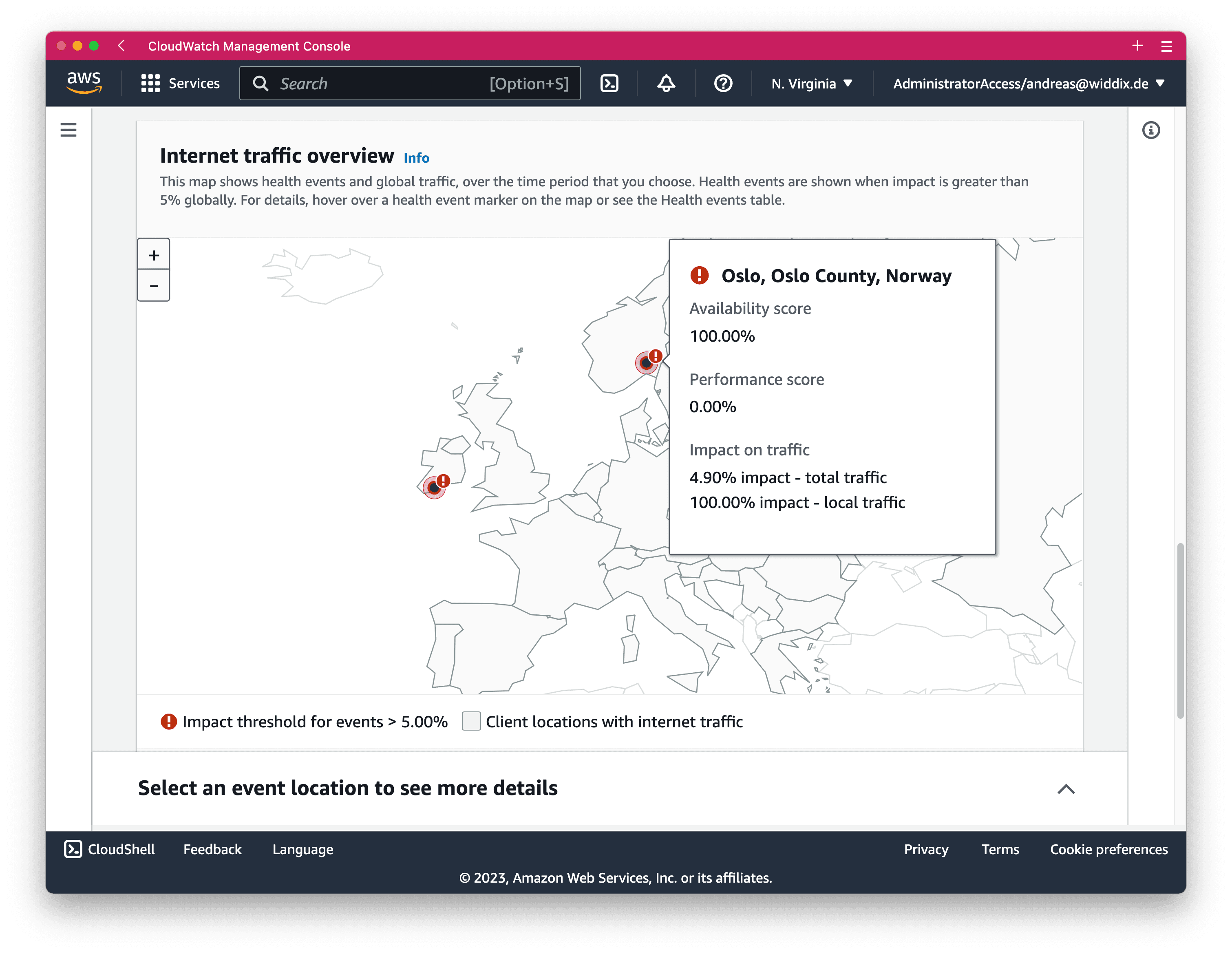Zoom out the map with minus button
Viewport: 1232px width, 954px height.
coord(154,286)
